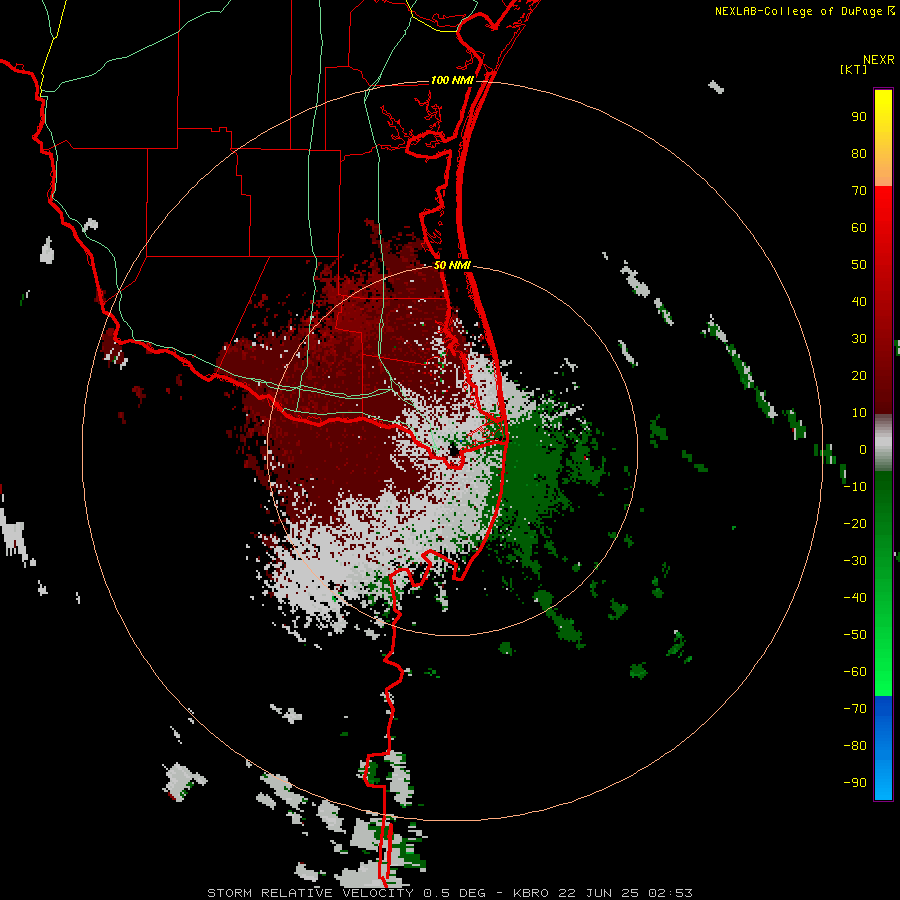900x900 pixels.
Task: Click the -60 value on the velocity scale
Action: pos(855,672)
